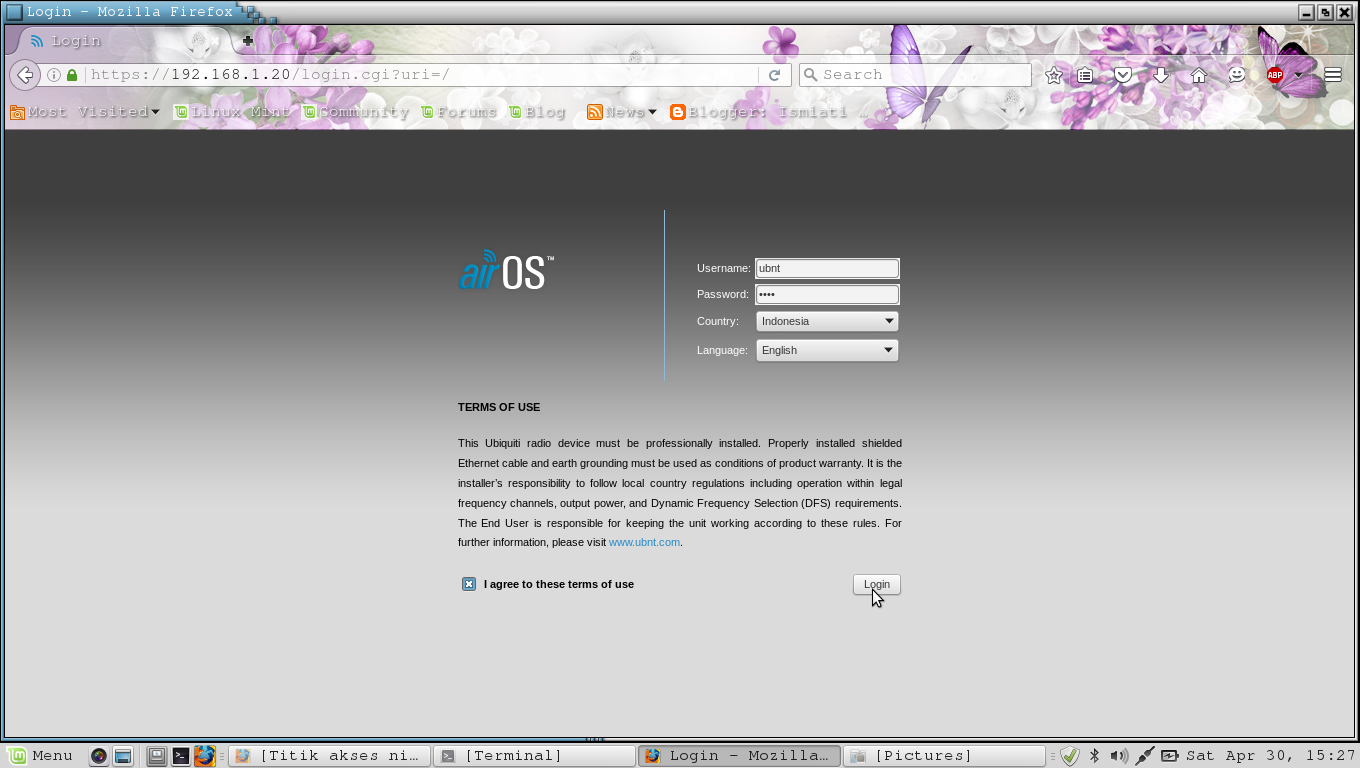
Task: Expand the Language dropdown showing English
Action: pyautogui.click(x=827, y=350)
